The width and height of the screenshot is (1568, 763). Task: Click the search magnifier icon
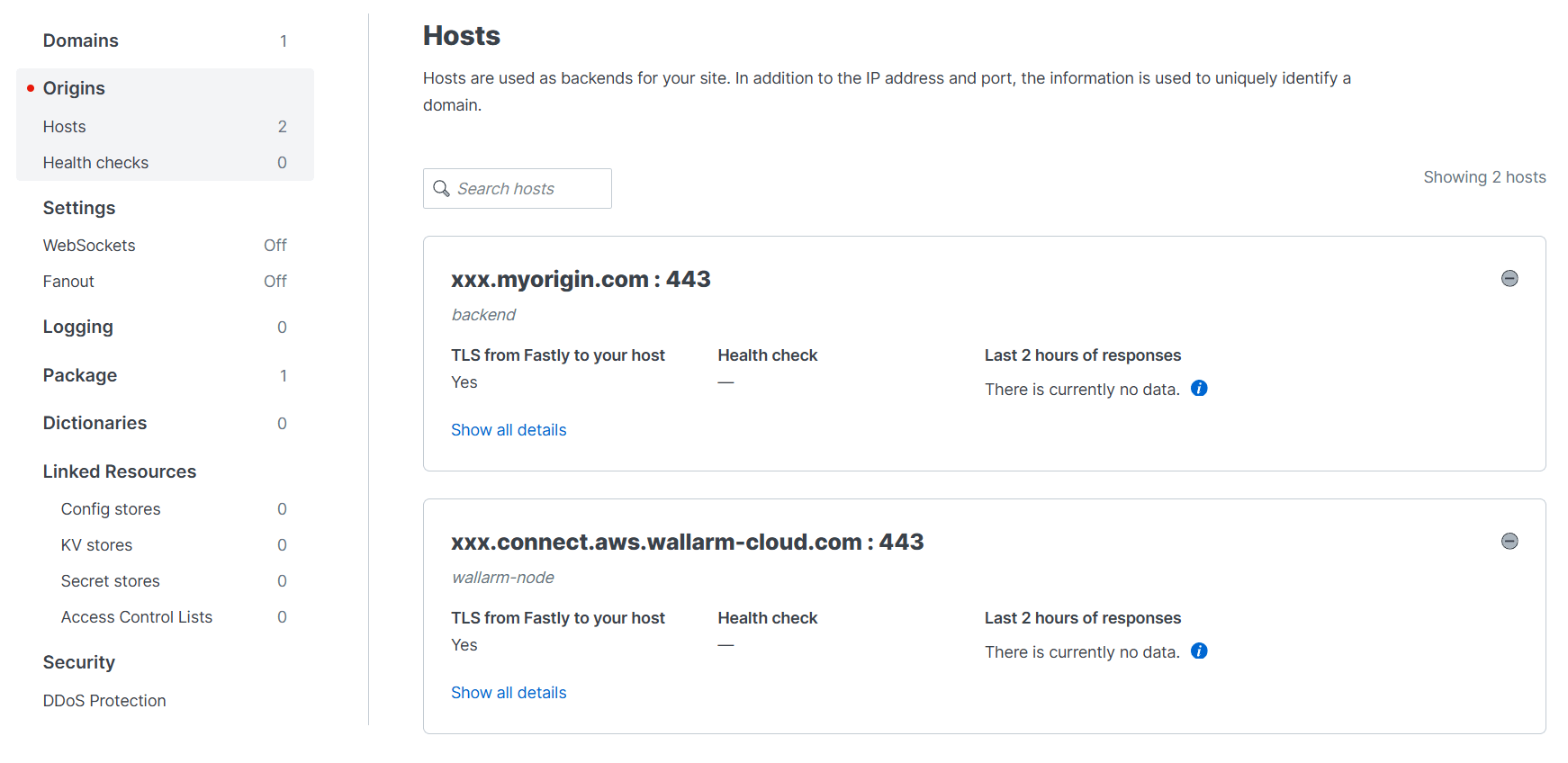[442, 189]
